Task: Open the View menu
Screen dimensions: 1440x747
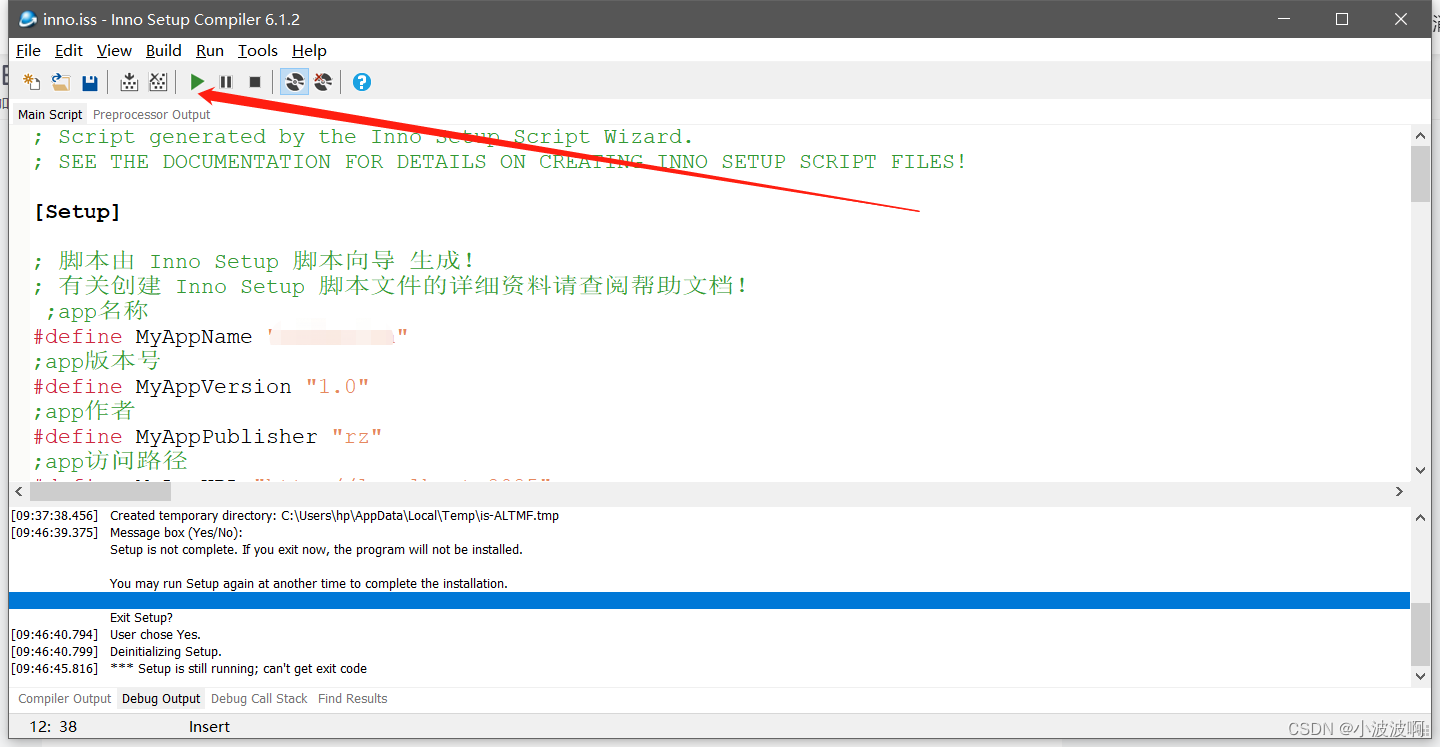Action: (x=114, y=50)
